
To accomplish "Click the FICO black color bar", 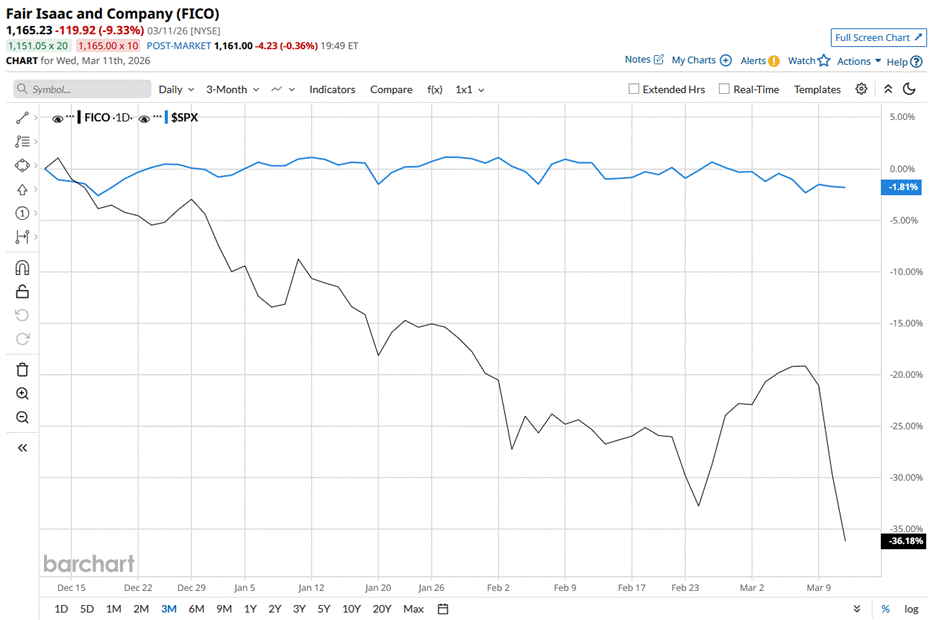I will [79, 117].
